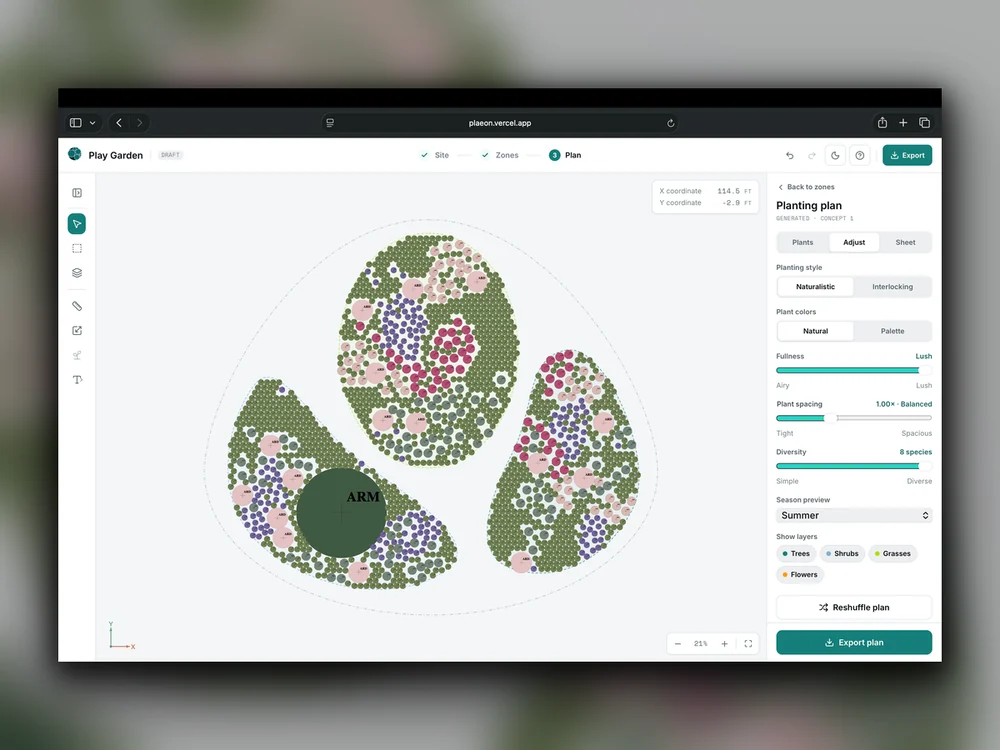Switch to the Sheet tab
1000x750 pixels.
coord(905,242)
